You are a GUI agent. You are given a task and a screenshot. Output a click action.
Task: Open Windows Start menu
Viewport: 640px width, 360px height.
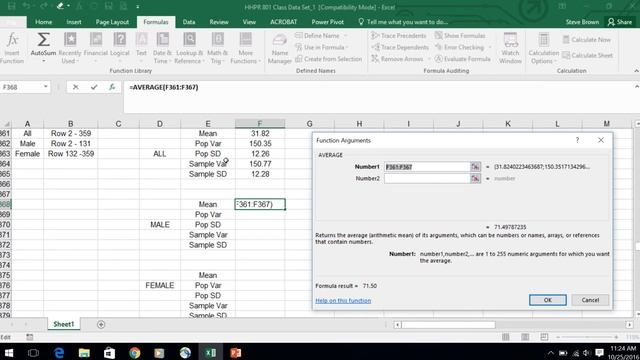[8, 353]
